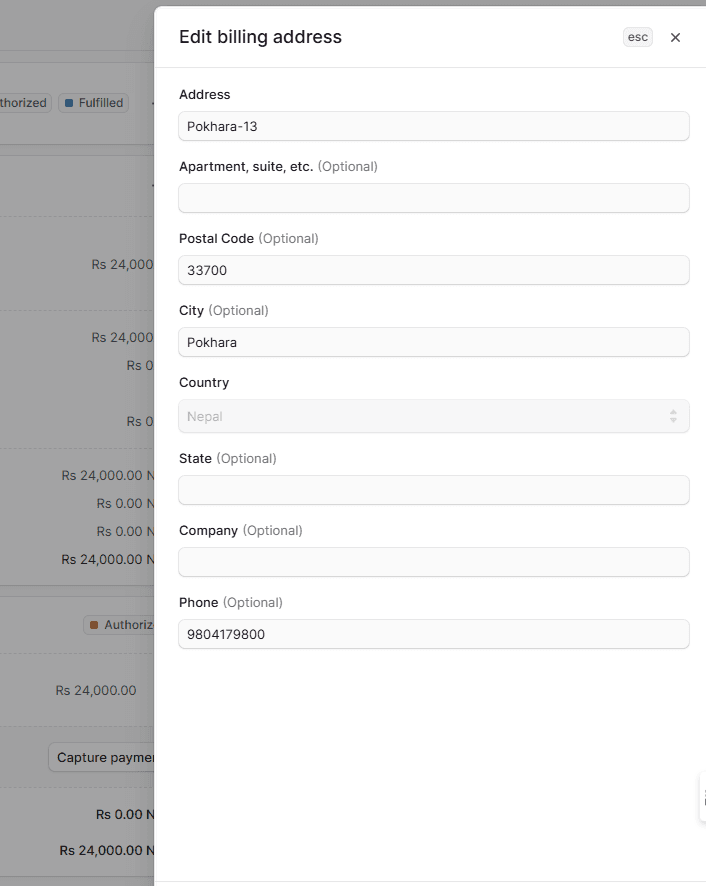
Task: Click the Address field containing Pokhara-13
Action: coord(433,126)
